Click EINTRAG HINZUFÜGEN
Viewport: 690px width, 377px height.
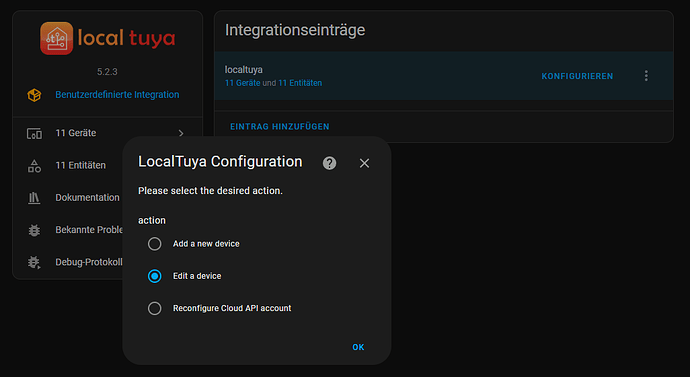279,127
